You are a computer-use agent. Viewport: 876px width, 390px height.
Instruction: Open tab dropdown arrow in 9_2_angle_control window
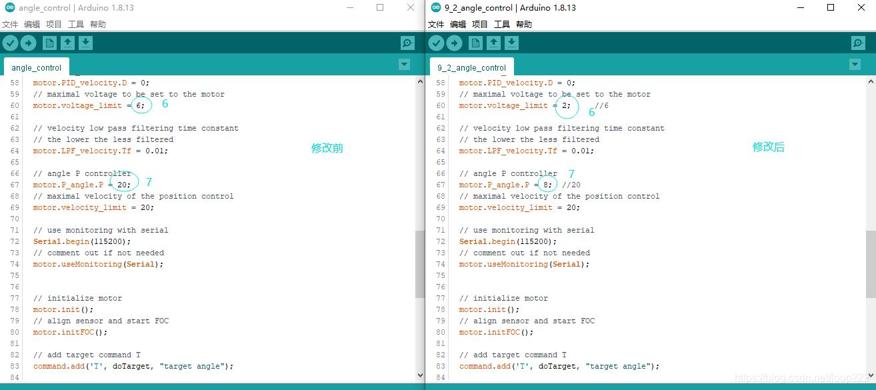tap(855, 65)
